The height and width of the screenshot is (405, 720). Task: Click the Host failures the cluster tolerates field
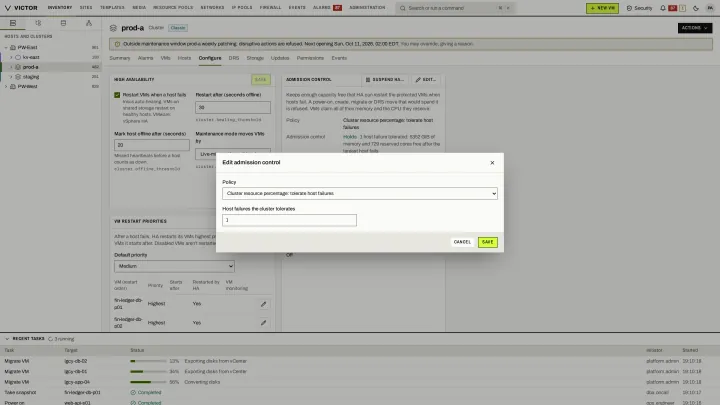click(x=289, y=220)
